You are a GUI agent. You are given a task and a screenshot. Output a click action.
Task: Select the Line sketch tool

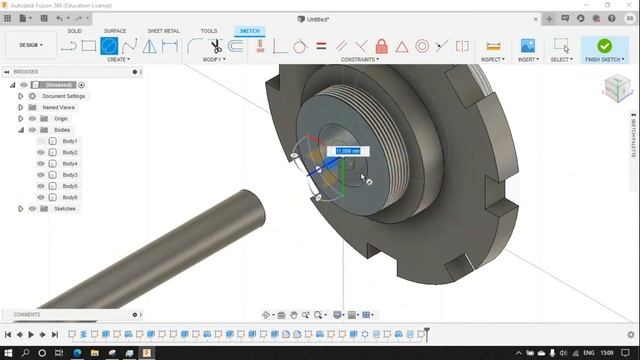(x=69, y=46)
